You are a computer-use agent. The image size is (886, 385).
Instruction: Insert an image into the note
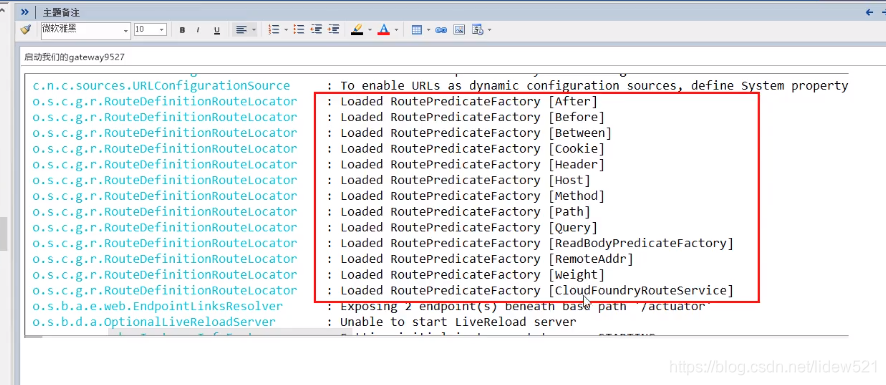click(x=459, y=30)
